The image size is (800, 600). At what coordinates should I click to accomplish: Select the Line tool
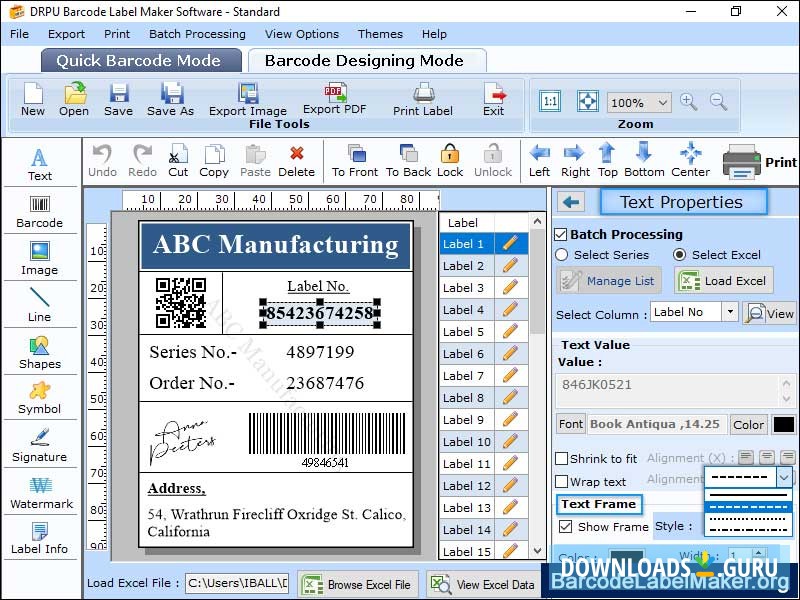[40, 305]
